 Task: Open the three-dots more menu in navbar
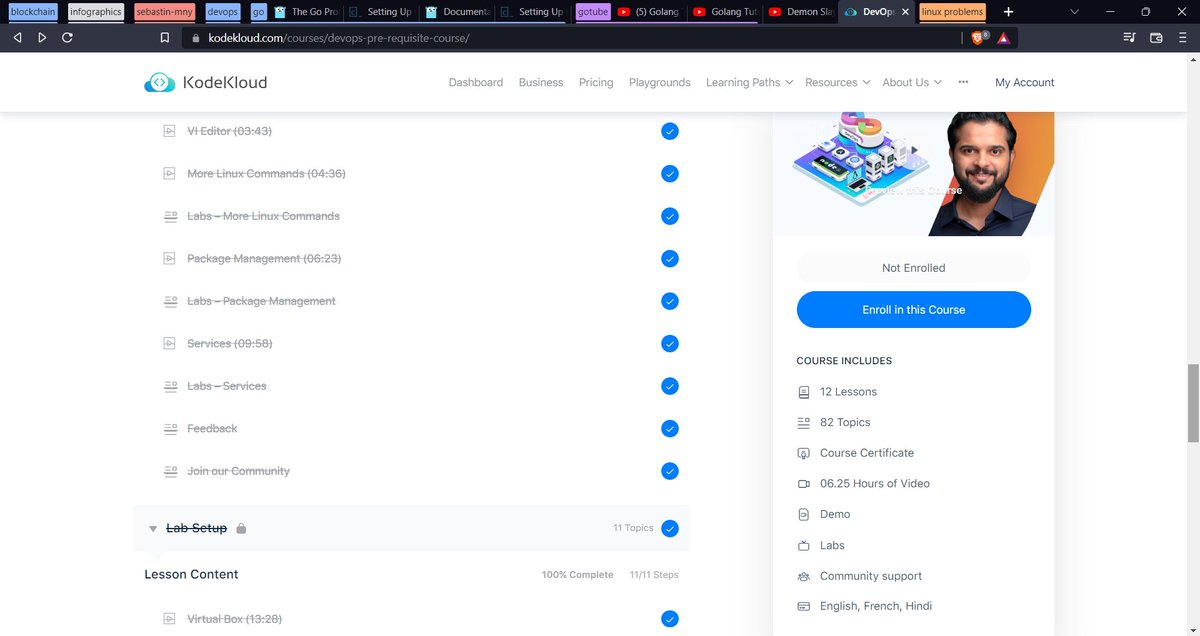[963, 82]
